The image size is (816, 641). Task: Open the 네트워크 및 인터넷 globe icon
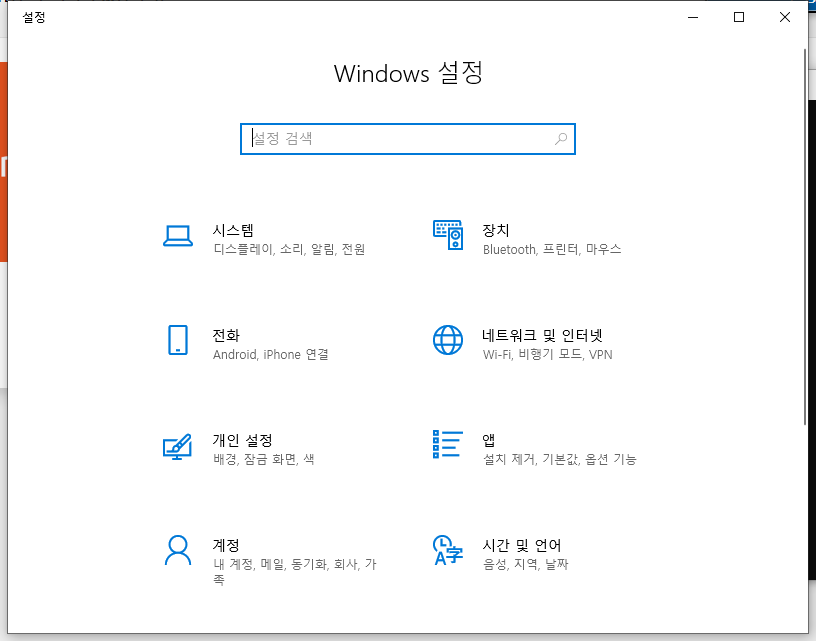(x=448, y=340)
